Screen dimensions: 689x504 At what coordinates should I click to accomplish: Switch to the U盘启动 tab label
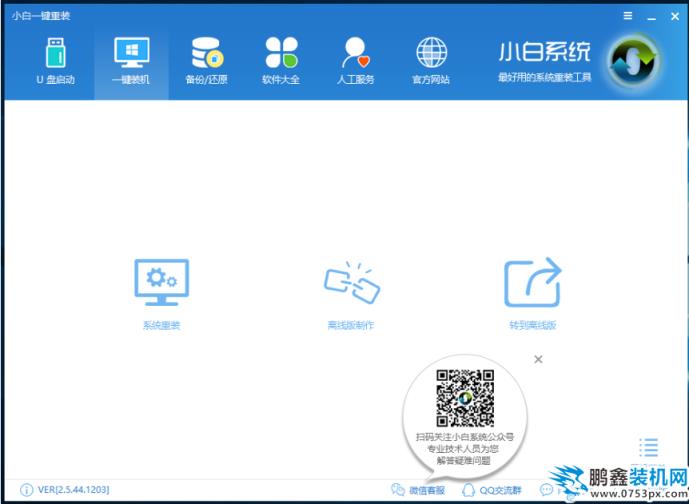(55, 80)
